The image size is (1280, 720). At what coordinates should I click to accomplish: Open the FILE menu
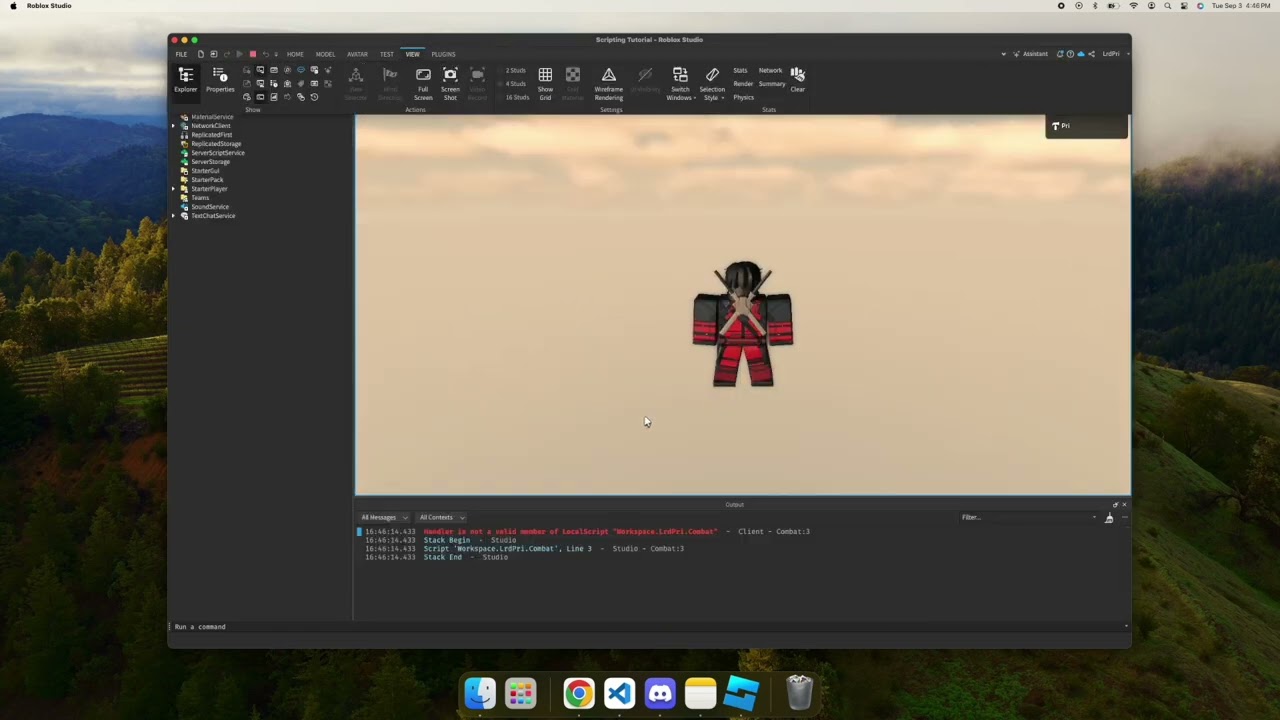(x=181, y=54)
